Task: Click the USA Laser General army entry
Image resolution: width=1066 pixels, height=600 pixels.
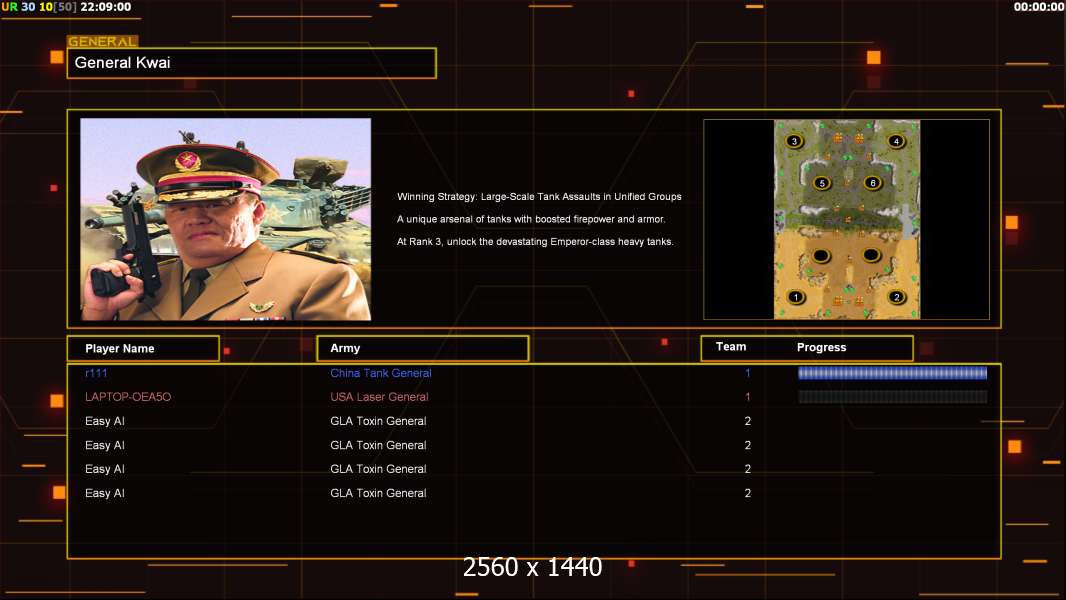Action: pyautogui.click(x=379, y=397)
